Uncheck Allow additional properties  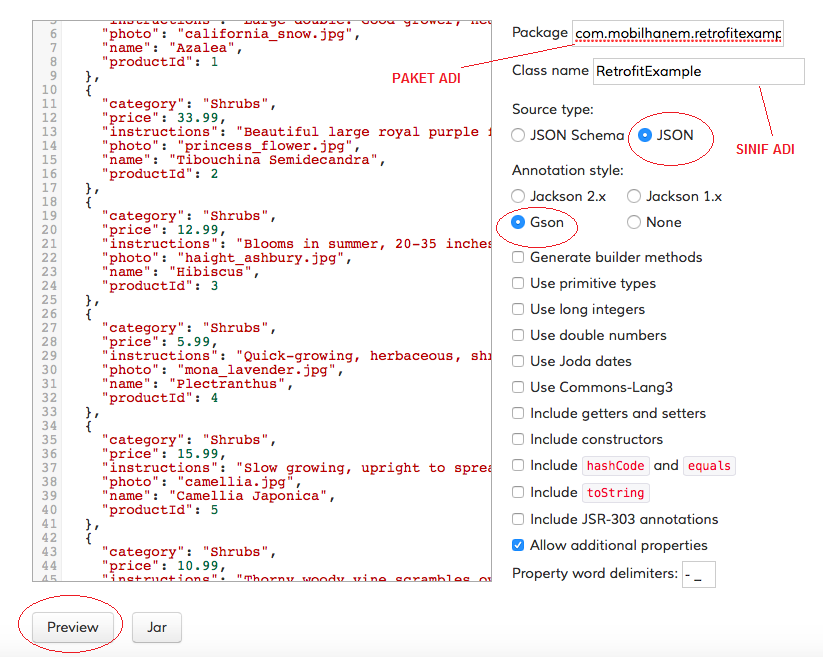[518, 545]
